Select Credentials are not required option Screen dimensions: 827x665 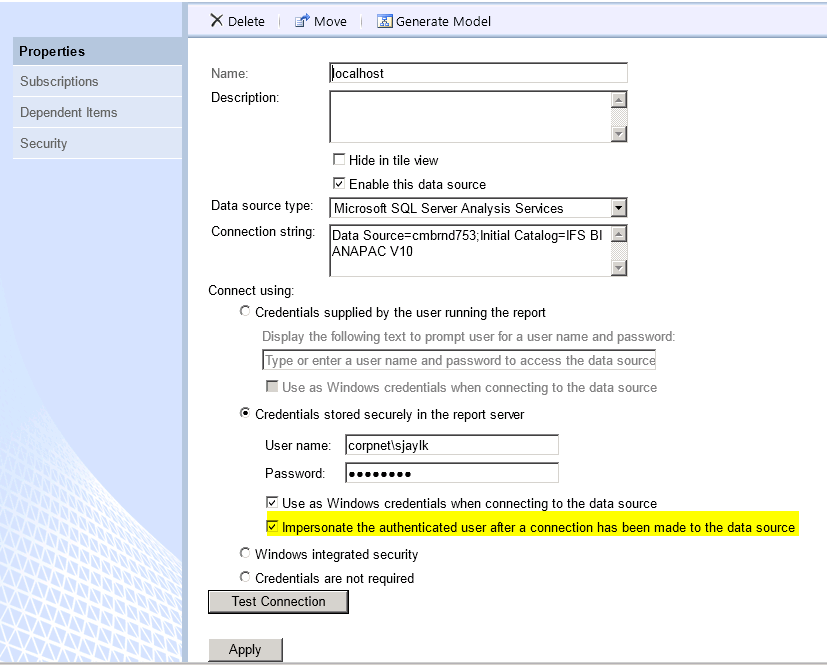[245, 577]
